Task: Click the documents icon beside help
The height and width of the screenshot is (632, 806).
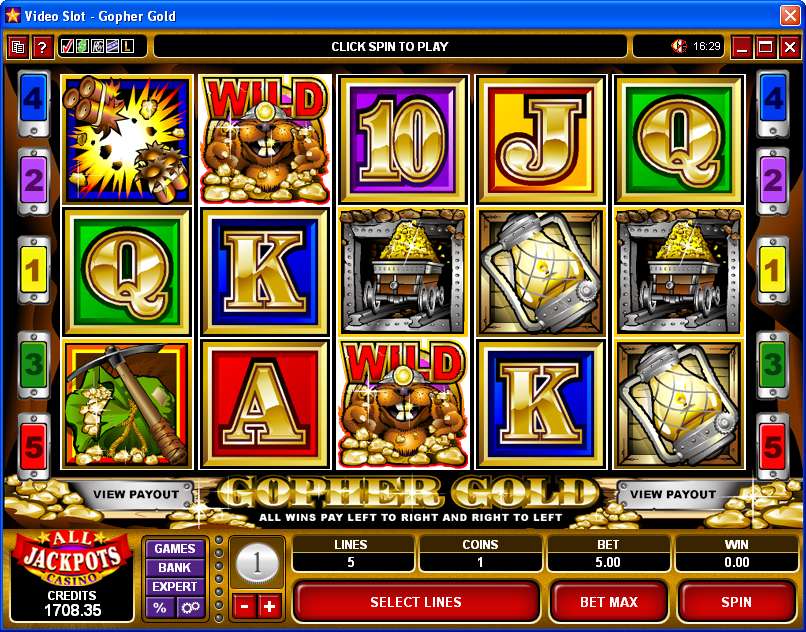Action: [18, 47]
